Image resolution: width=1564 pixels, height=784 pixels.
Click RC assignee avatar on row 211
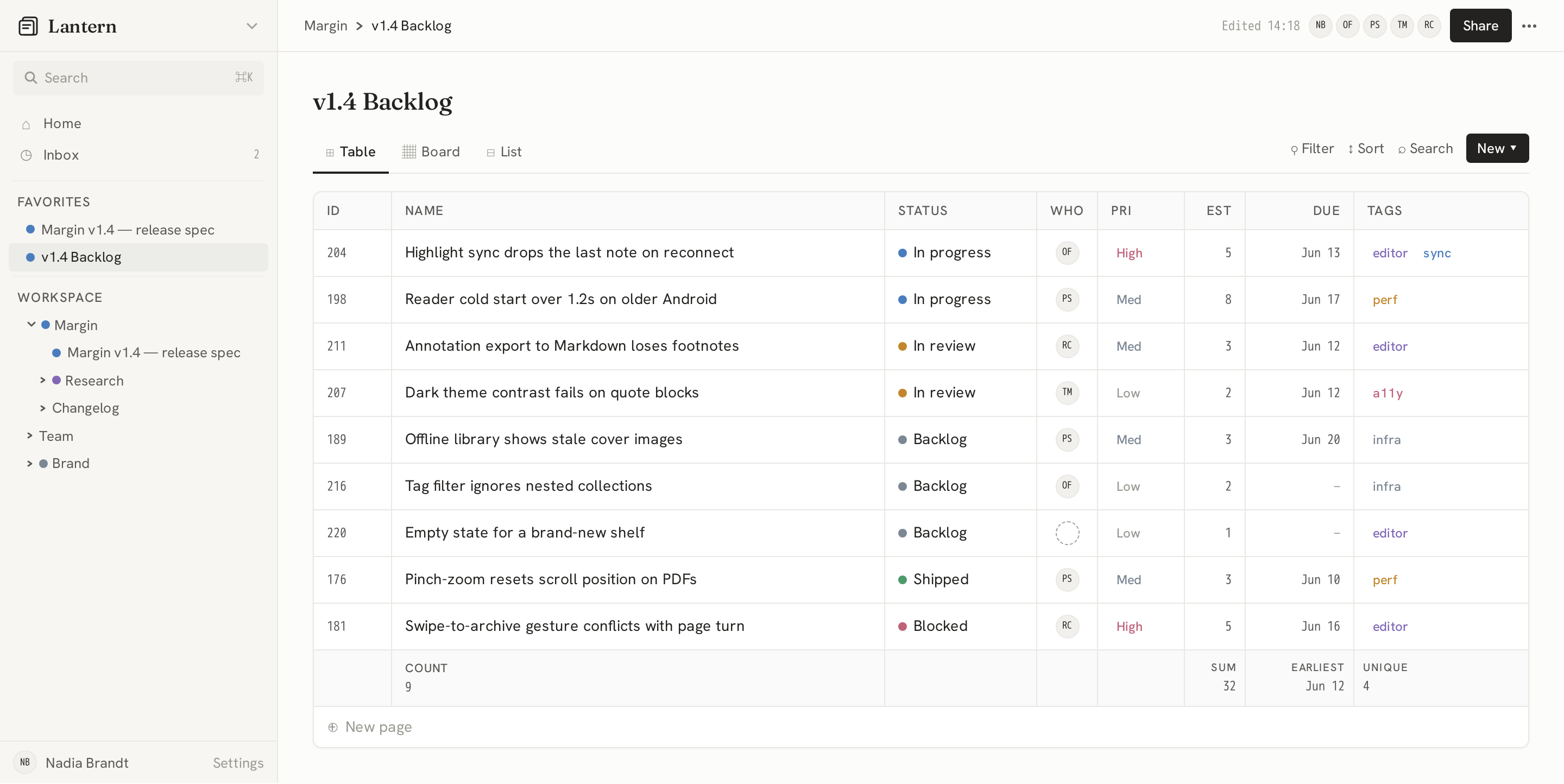pos(1067,346)
